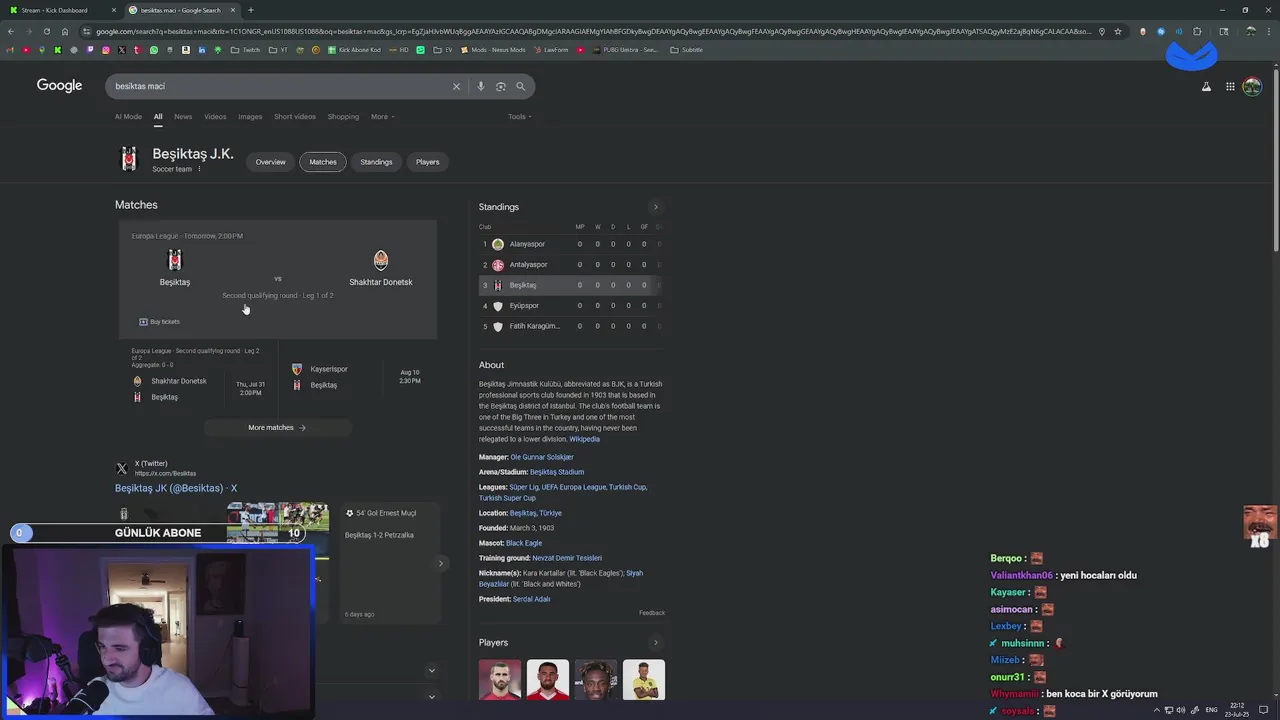The image size is (1280, 720).
Task: Click Shakhtar Donetsk crest in match card
Action: click(x=381, y=260)
